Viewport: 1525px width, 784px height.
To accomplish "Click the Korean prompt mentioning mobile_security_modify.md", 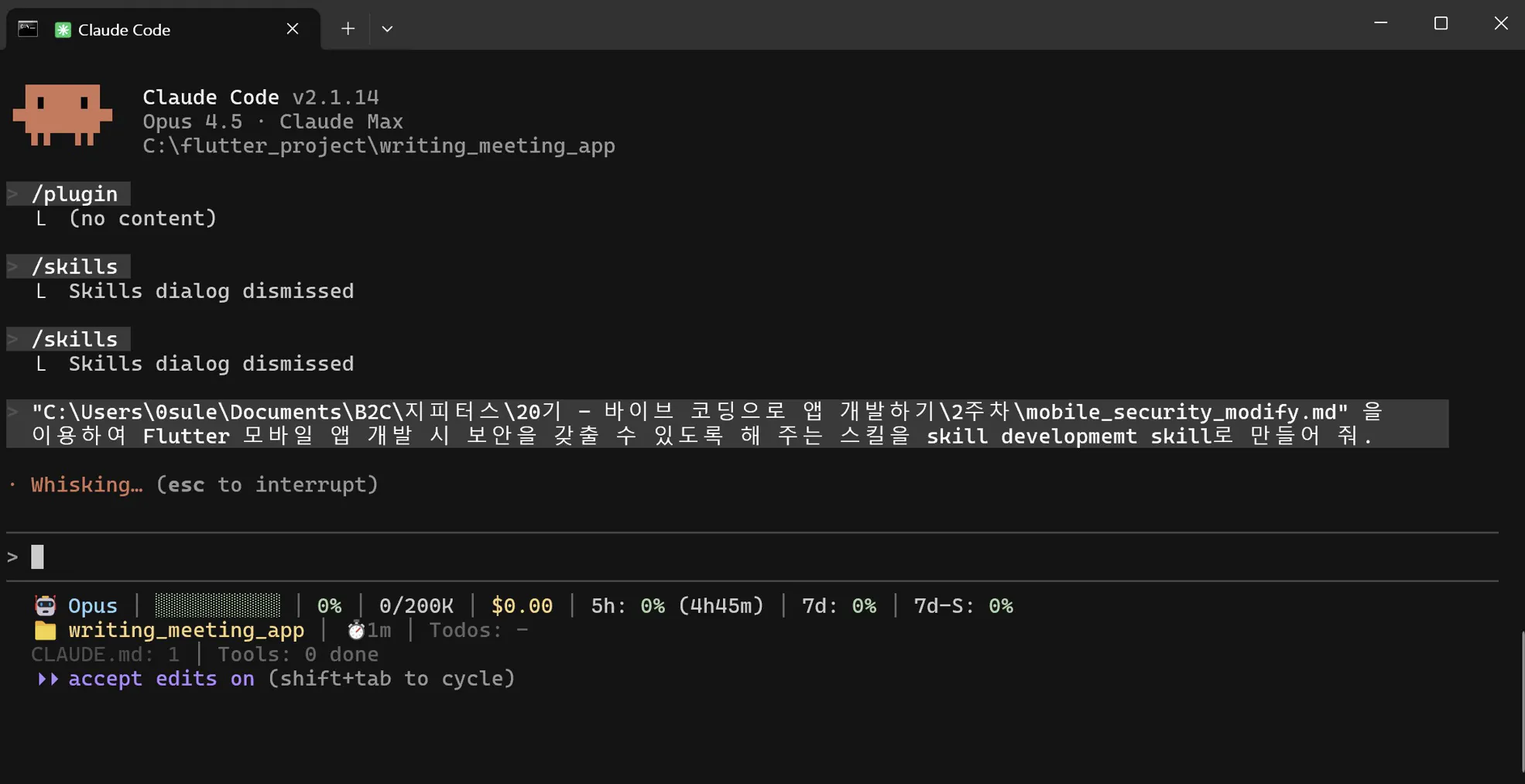I will coord(728,423).
